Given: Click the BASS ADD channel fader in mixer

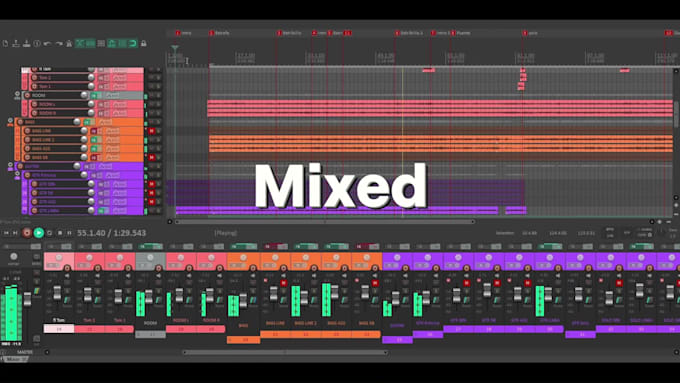Looking at the screenshot, I should pos(334,291).
